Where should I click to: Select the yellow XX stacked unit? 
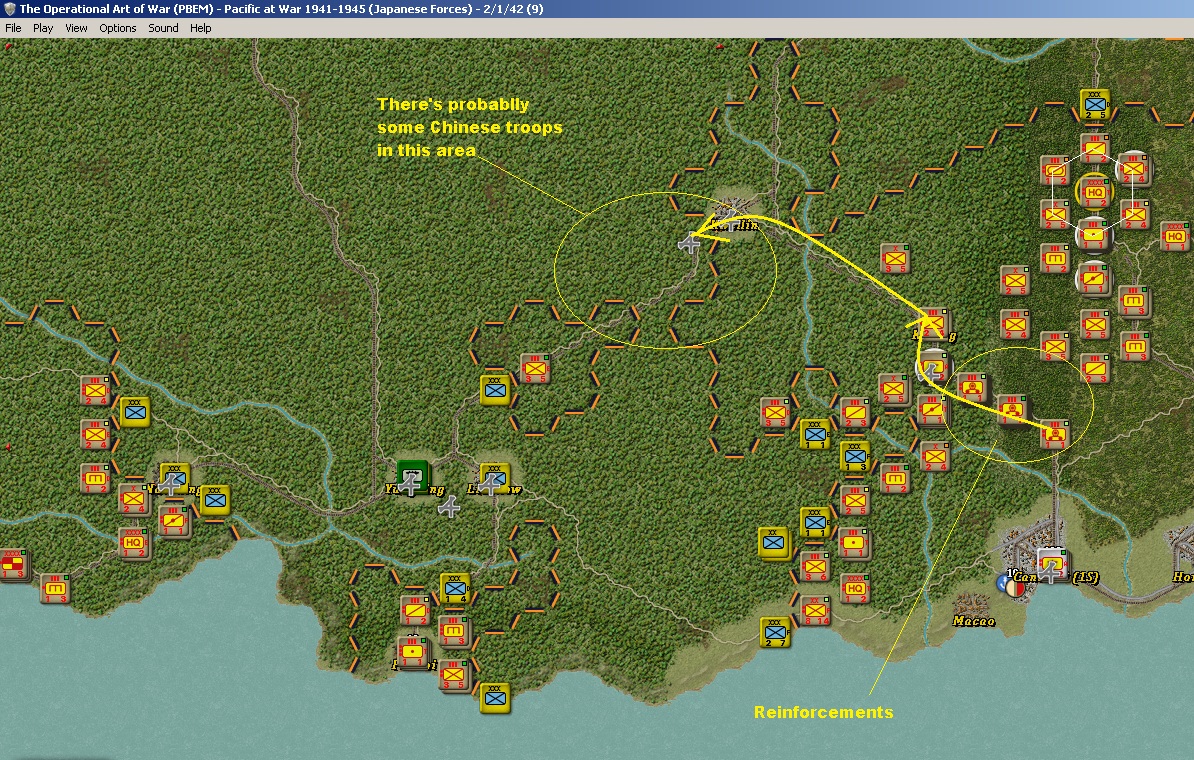click(774, 542)
